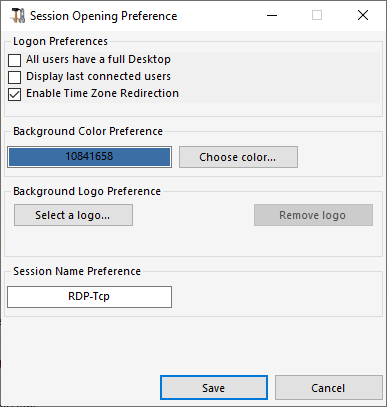The height and width of the screenshot is (407, 387).
Task: Close the Session Opening Preference dialog
Action: point(363,15)
